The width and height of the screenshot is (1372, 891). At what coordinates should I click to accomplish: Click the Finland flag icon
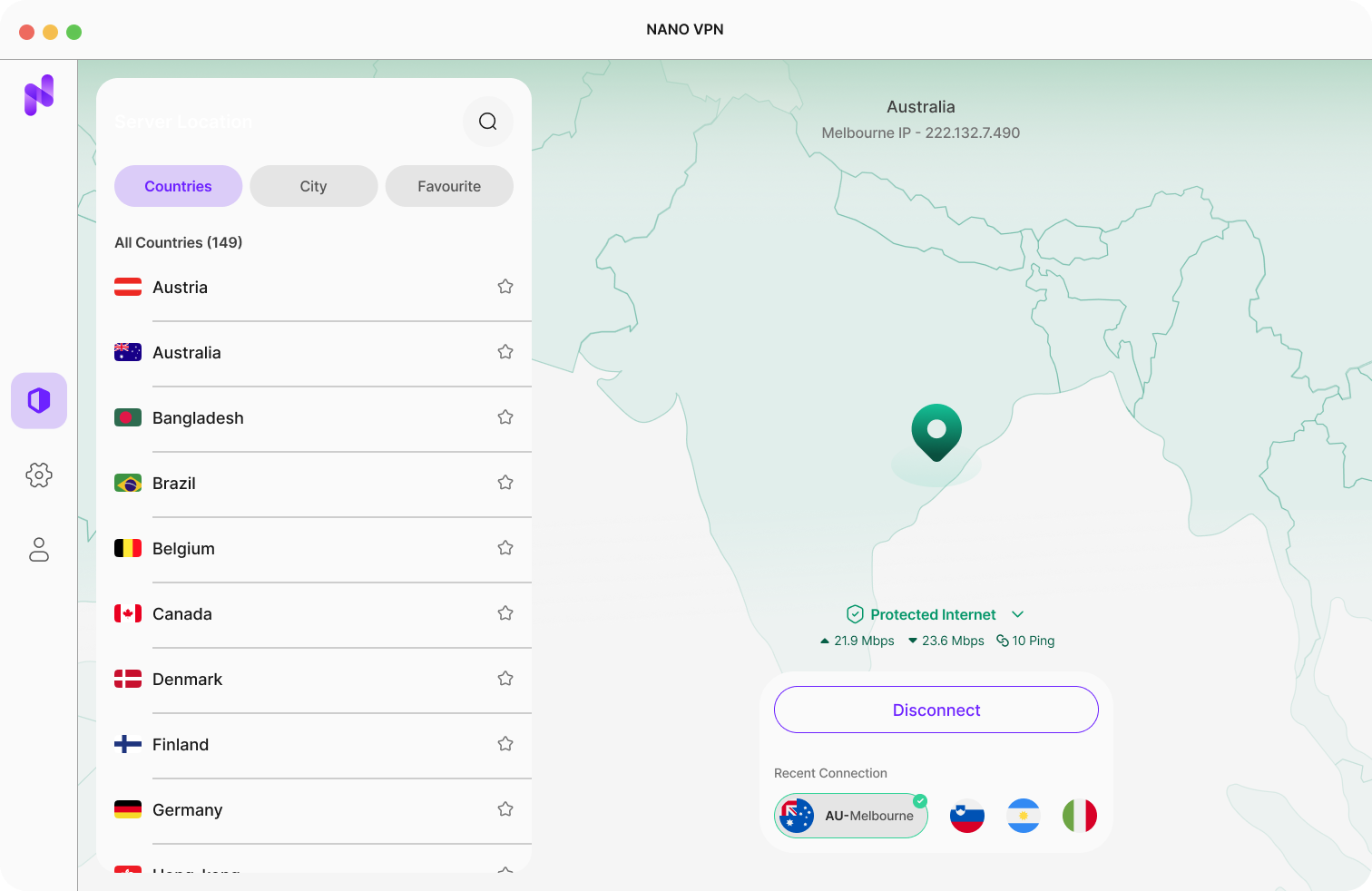128,745
